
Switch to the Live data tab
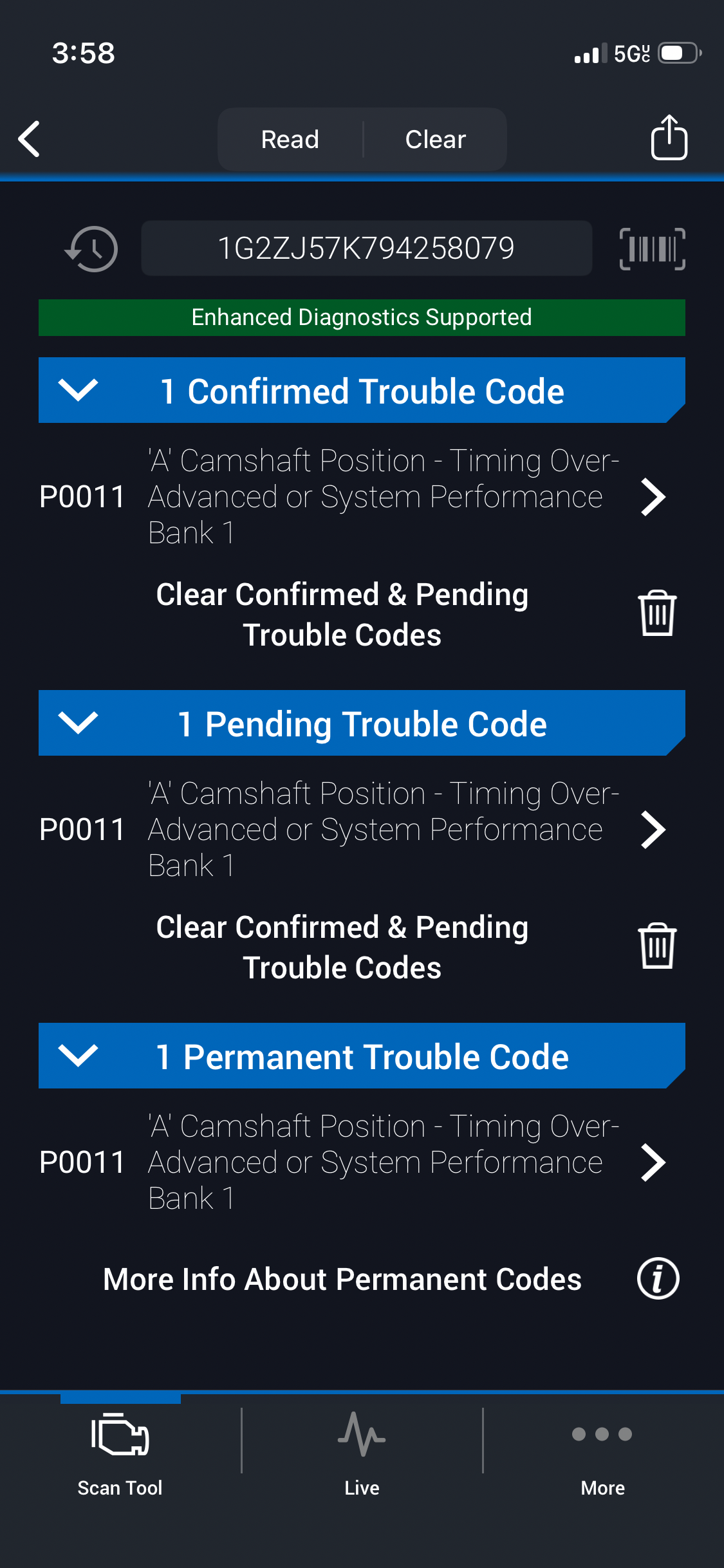tap(362, 1448)
